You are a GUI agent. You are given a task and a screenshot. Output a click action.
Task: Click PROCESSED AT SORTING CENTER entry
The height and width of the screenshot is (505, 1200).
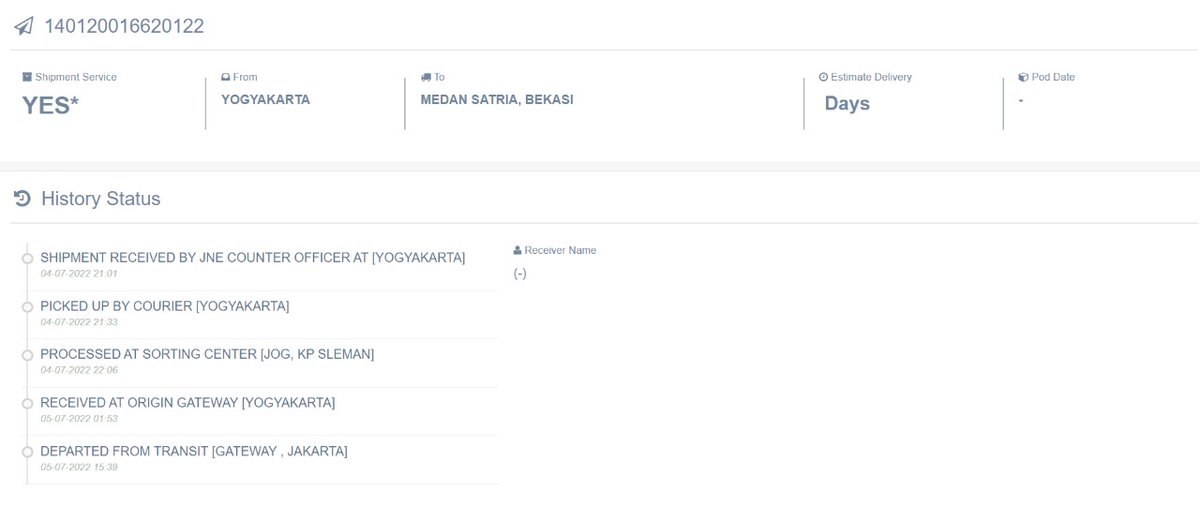click(x=207, y=354)
